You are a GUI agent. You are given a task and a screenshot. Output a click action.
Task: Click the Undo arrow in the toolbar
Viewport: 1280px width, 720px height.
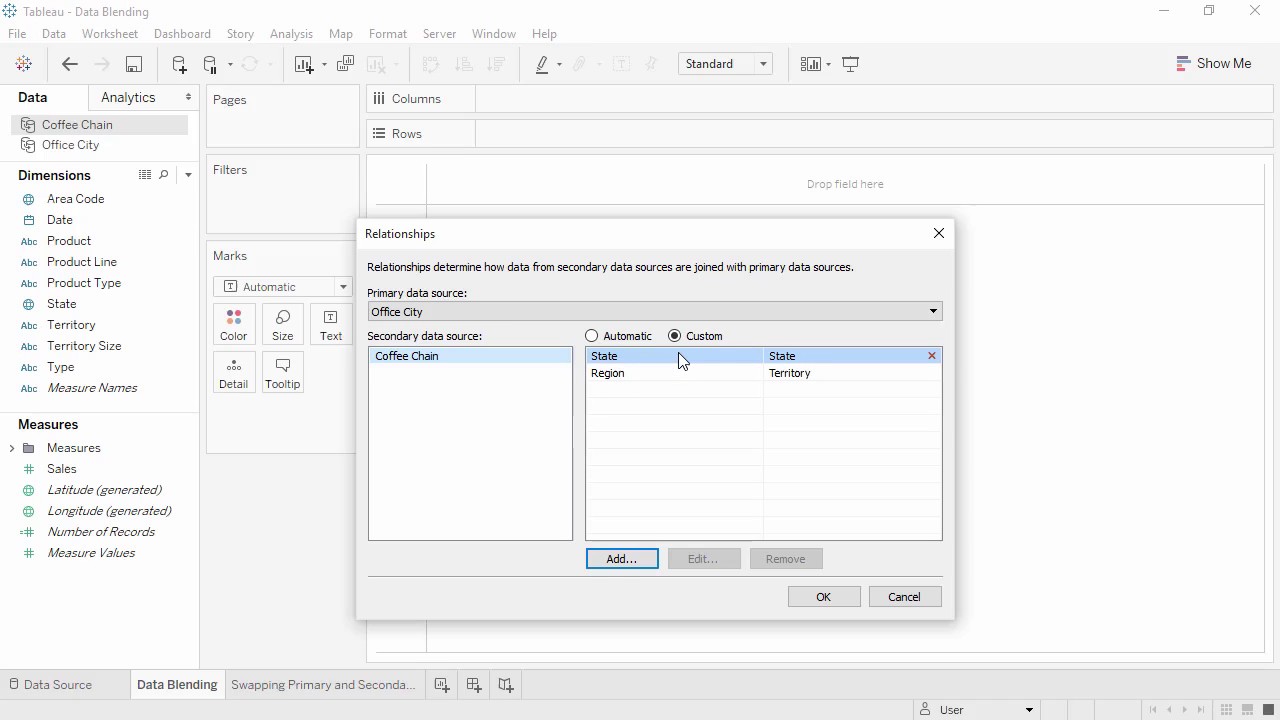click(x=69, y=64)
